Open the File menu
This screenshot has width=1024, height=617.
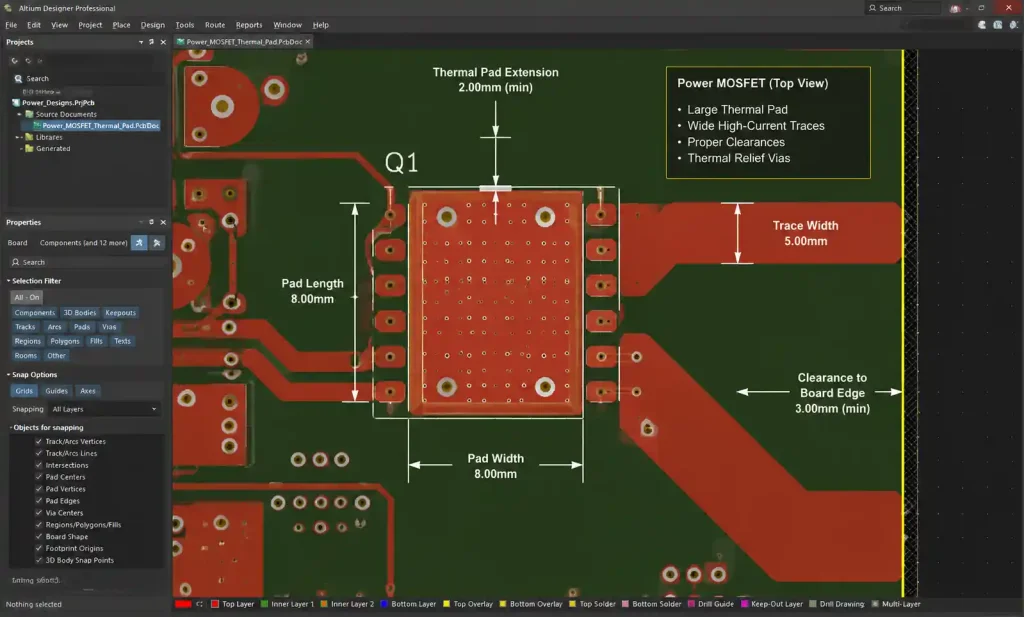pyautogui.click(x=11, y=25)
